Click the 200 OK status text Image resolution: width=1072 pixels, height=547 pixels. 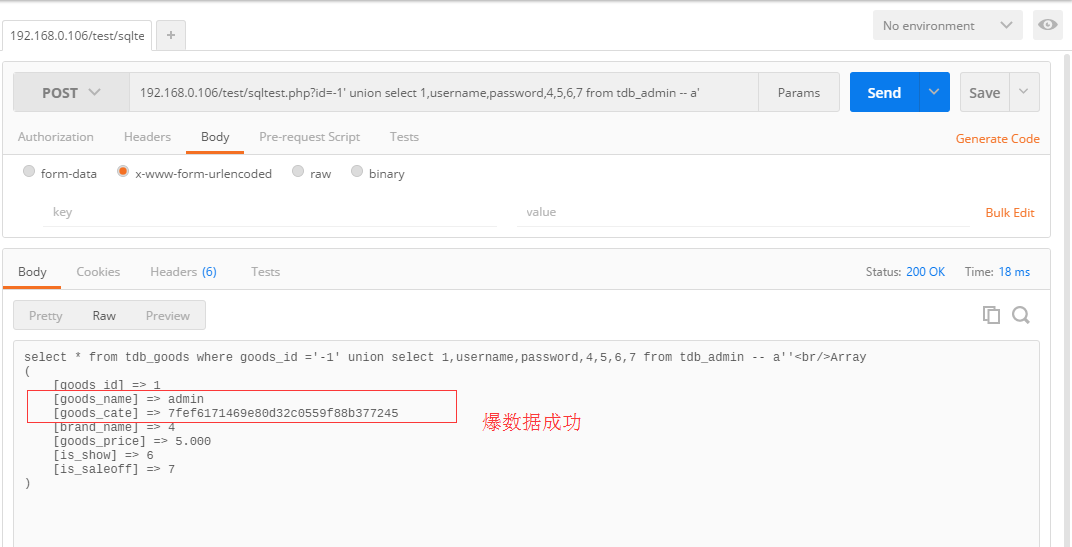click(926, 271)
